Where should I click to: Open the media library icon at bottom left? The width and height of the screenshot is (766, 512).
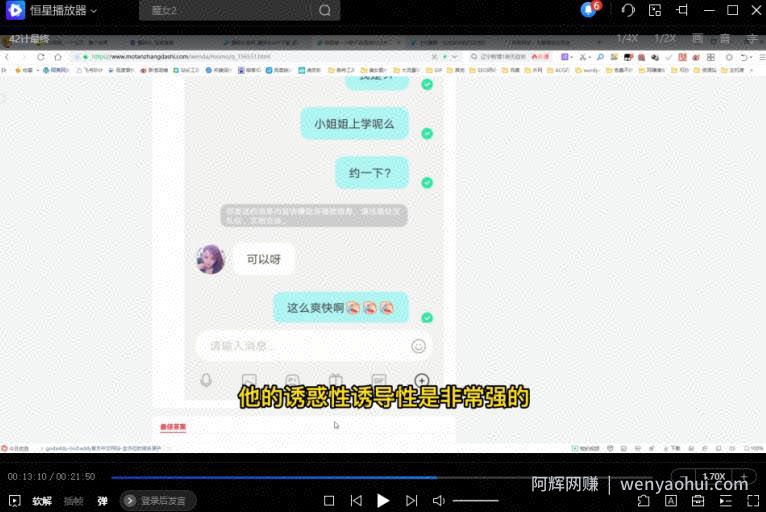pyautogui.click(x=15, y=501)
